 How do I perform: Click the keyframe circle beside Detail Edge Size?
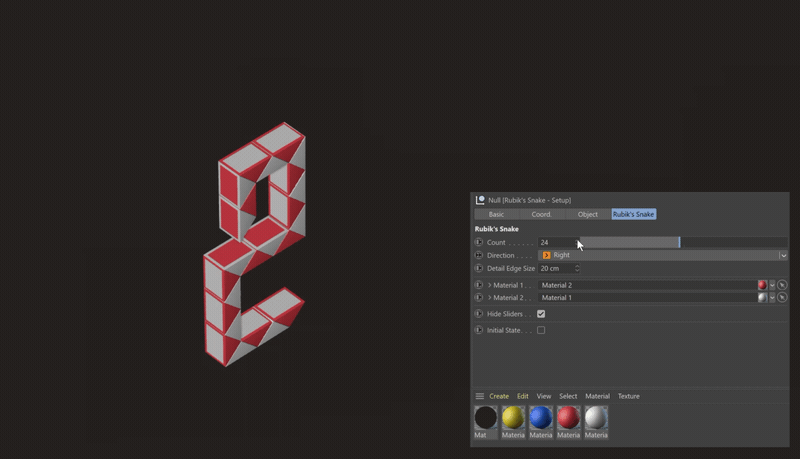[479, 268]
